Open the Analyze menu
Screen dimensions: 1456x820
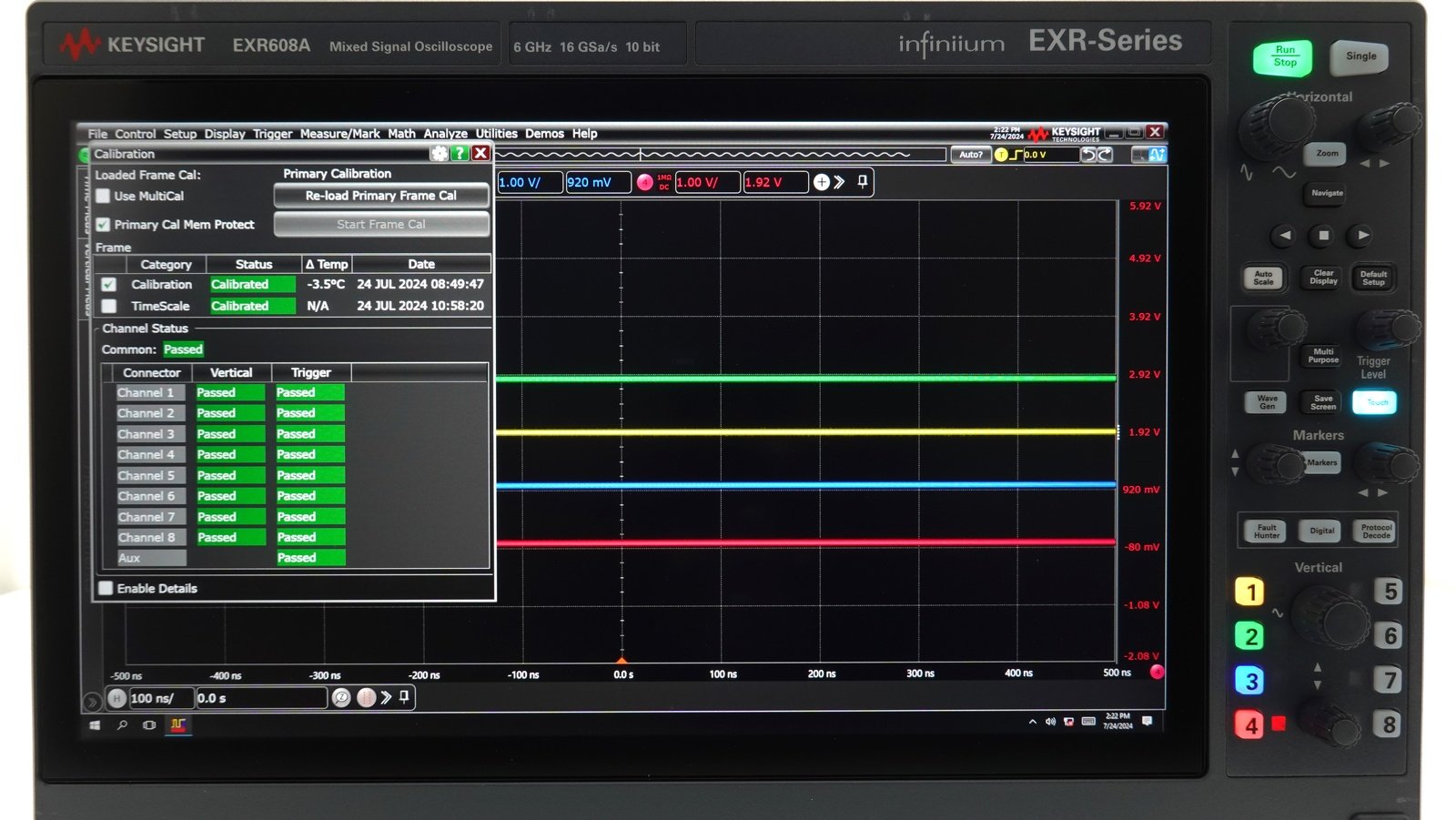click(x=446, y=134)
